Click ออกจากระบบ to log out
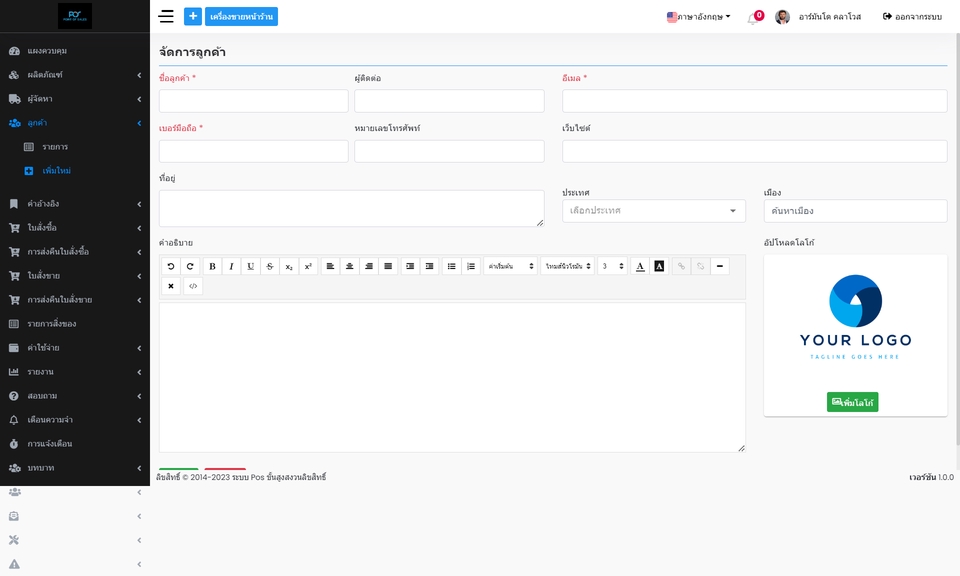960x576 pixels. (912, 17)
